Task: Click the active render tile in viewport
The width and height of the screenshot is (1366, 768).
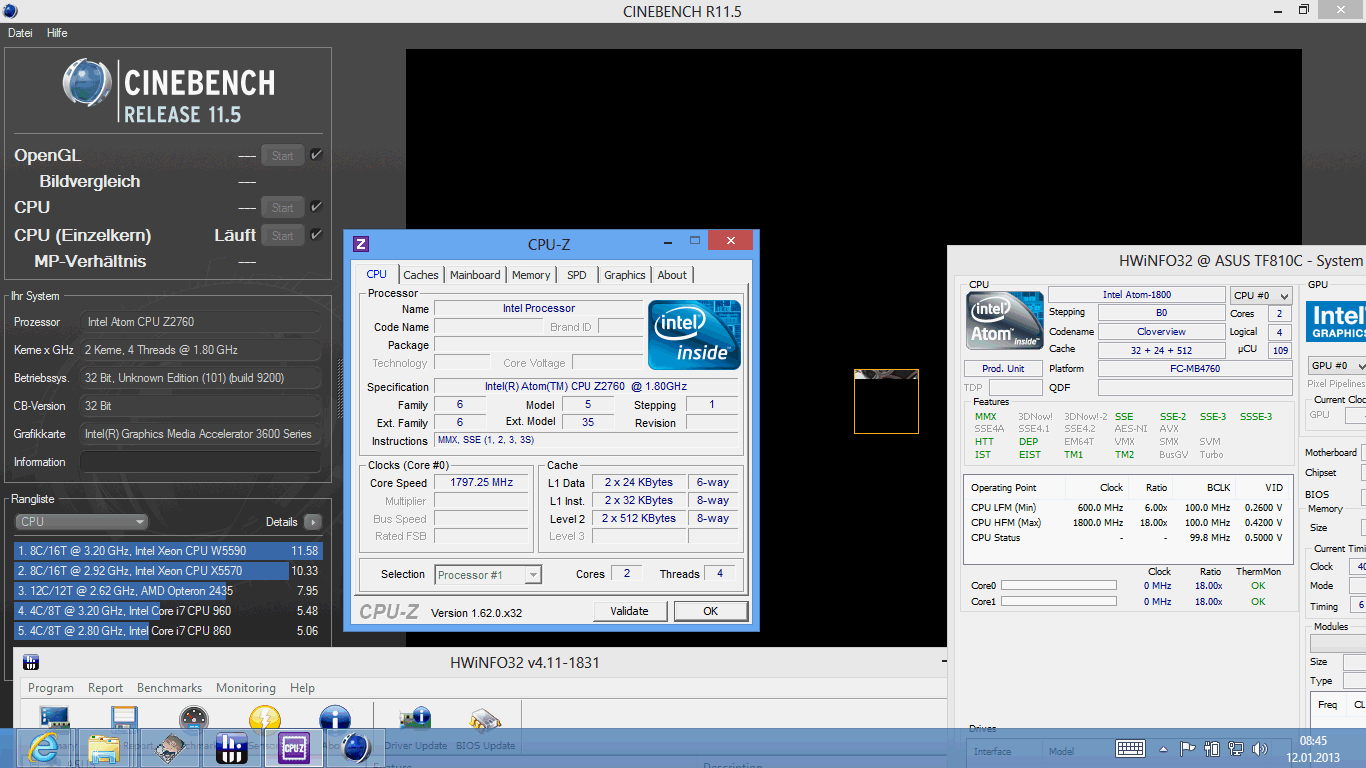Action: tap(886, 401)
